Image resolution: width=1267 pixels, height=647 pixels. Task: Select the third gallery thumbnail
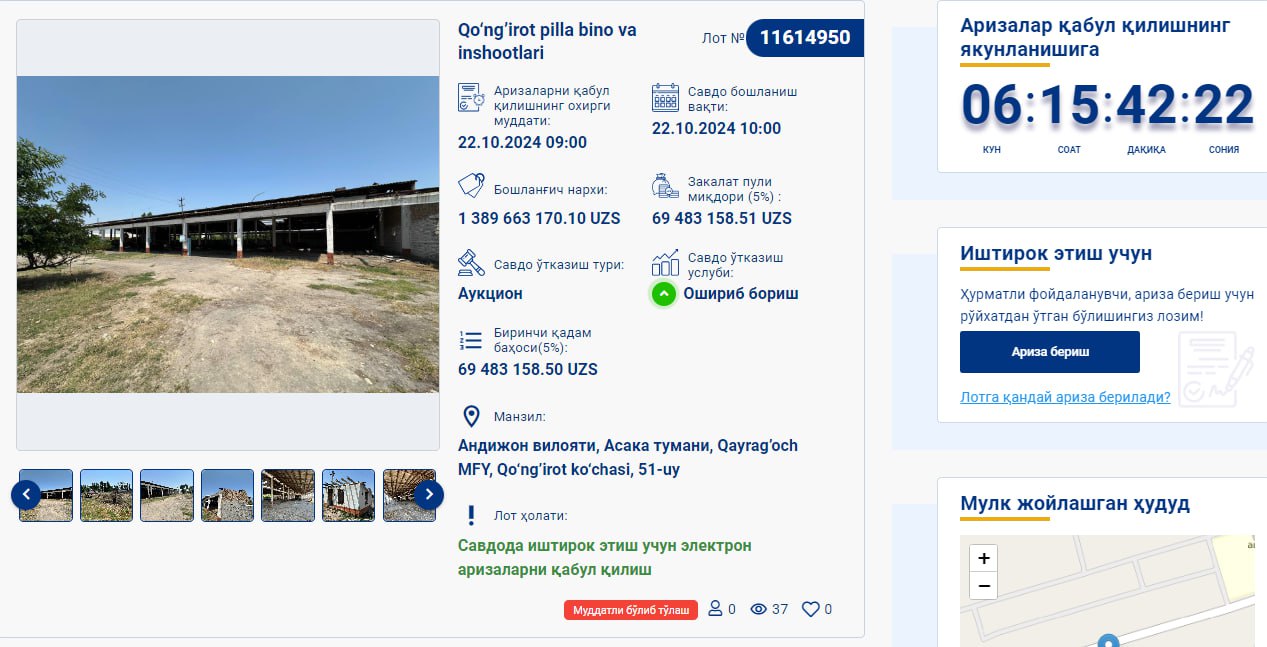pos(167,495)
